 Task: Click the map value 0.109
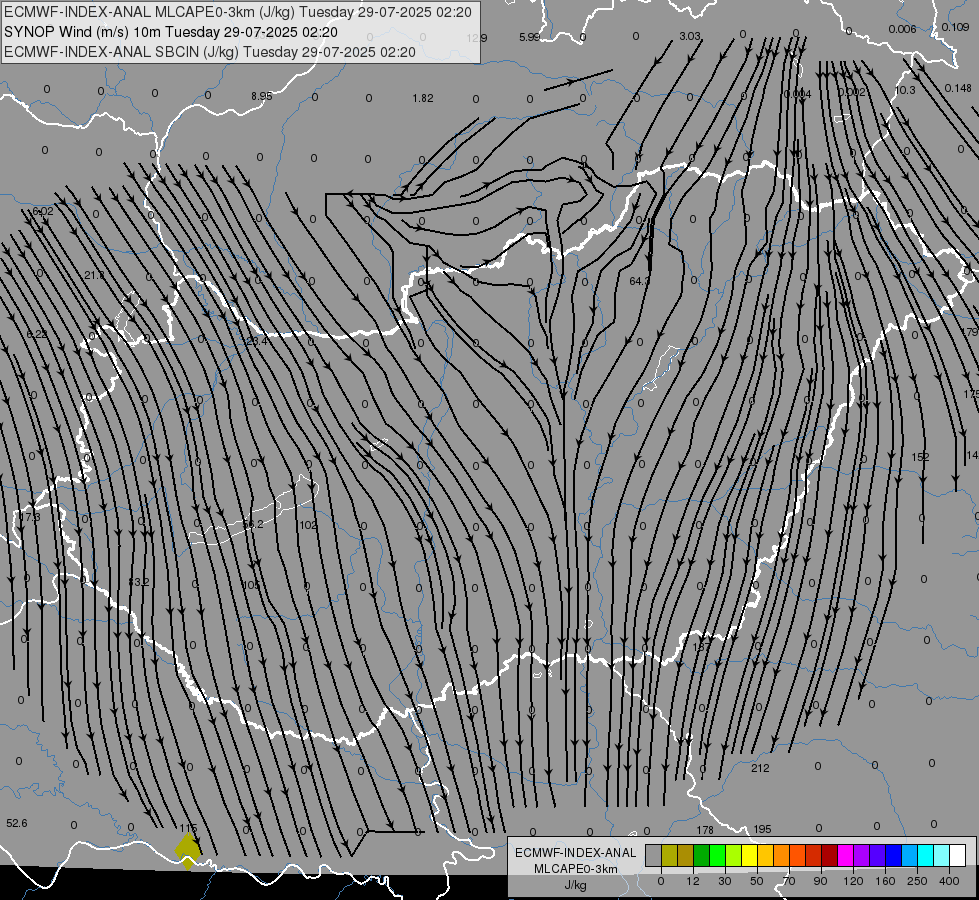click(955, 27)
